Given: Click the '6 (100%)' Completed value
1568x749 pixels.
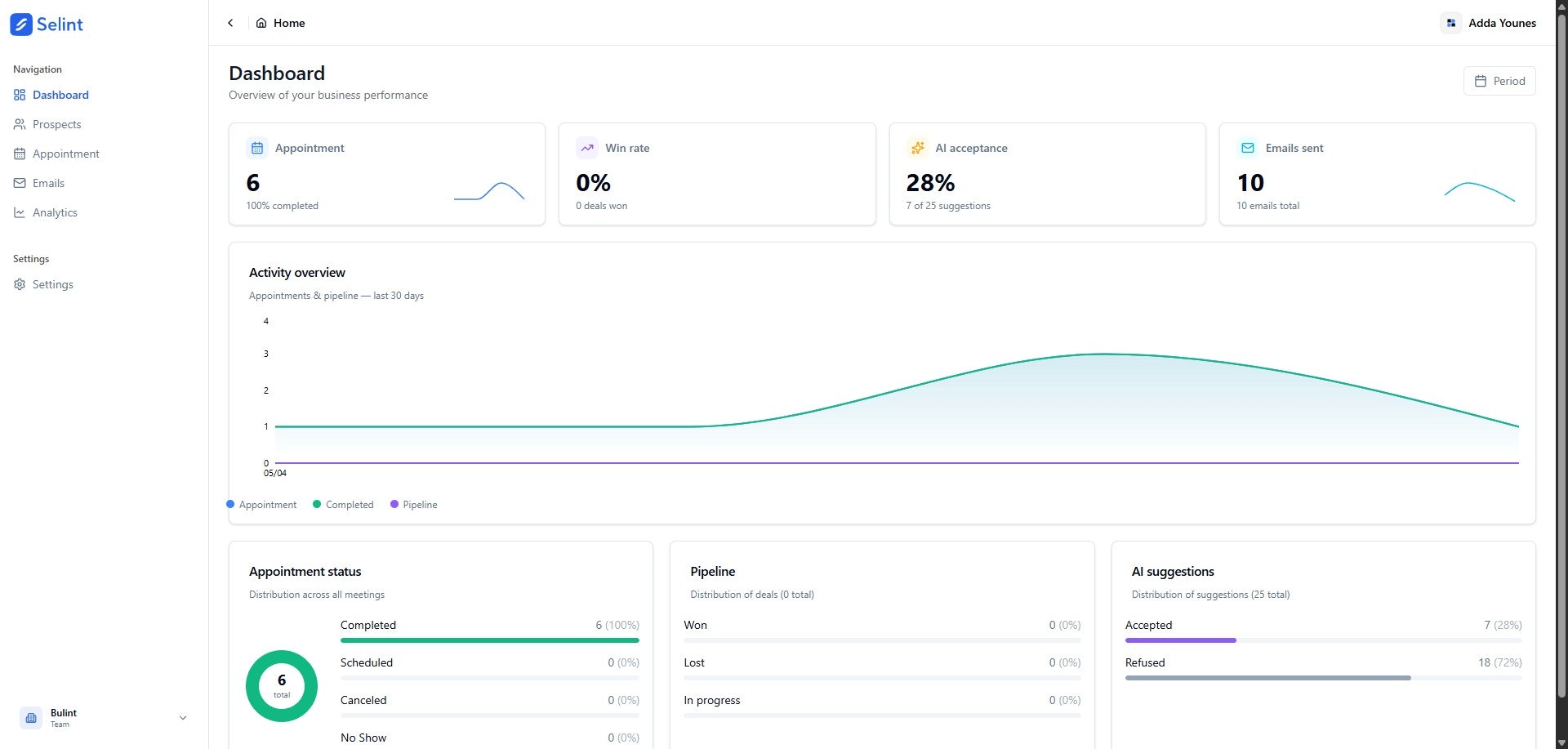Looking at the screenshot, I should coord(617,625).
